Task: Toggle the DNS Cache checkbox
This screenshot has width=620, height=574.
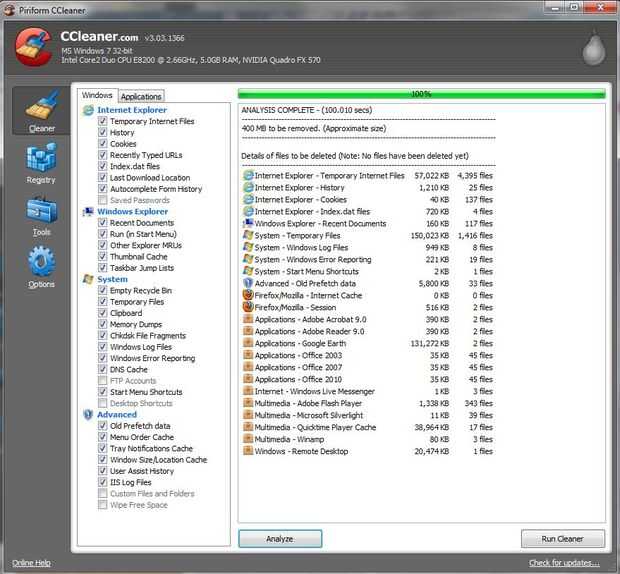Action: [x=103, y=369]
